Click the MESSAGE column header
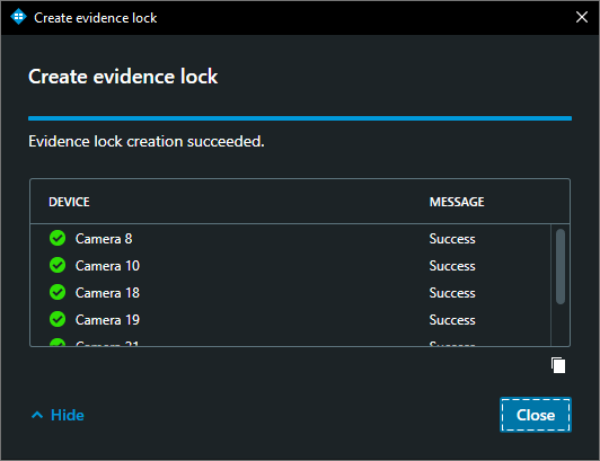 tap(456, 202)
